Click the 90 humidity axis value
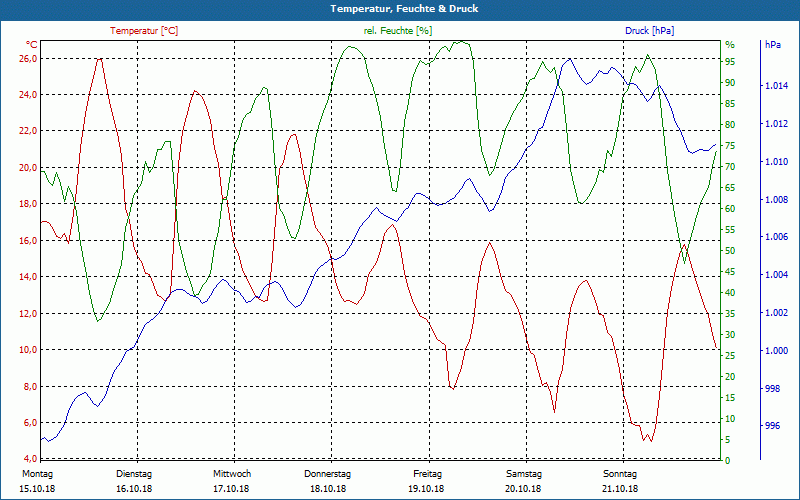 [x=730, y=83]
